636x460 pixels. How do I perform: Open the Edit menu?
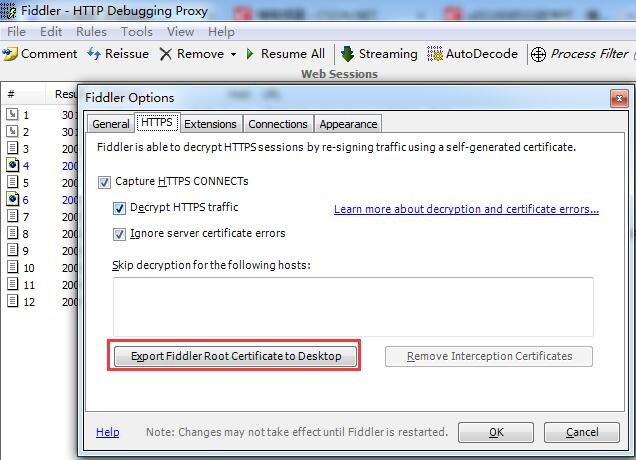pos(51,32)
